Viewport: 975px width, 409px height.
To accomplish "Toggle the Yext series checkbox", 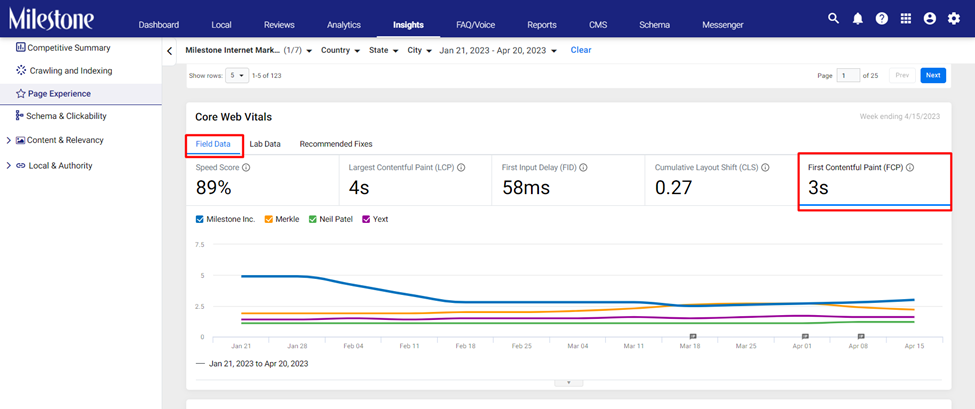I will click(366, 219).
